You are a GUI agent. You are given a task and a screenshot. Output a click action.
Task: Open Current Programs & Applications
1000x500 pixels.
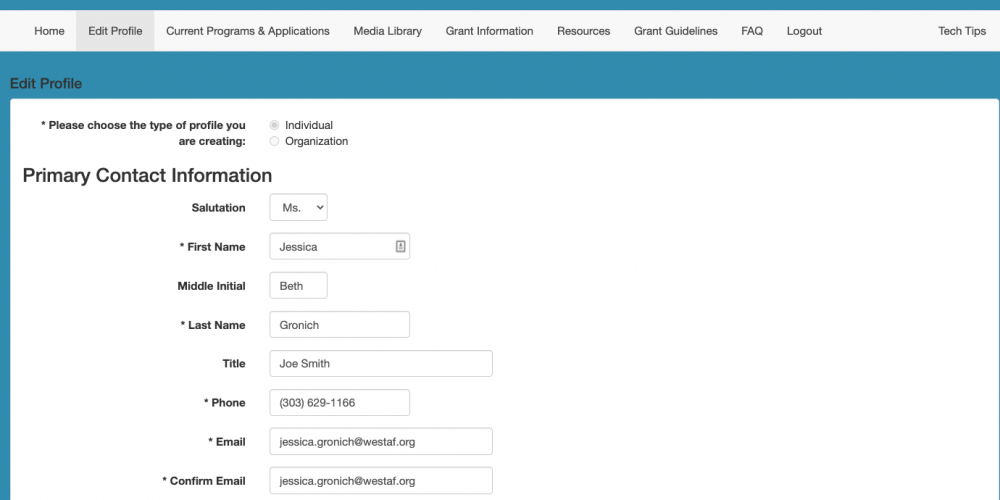click(247, 31)
